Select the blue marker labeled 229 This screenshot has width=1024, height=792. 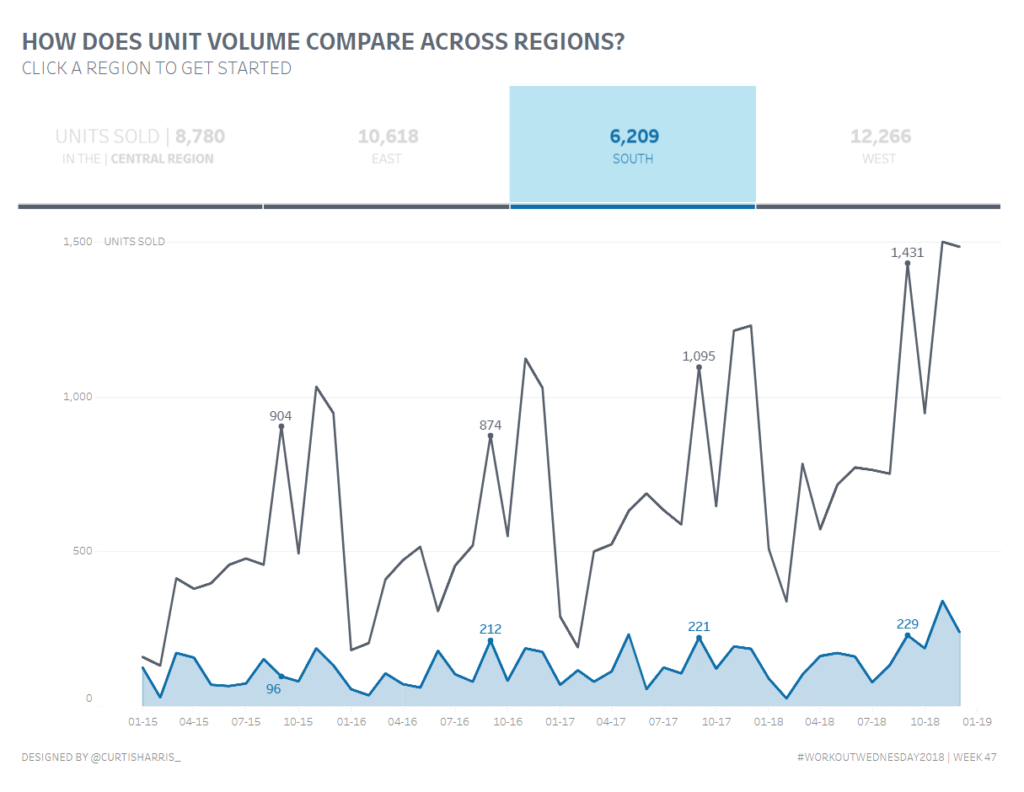(908, 636)
